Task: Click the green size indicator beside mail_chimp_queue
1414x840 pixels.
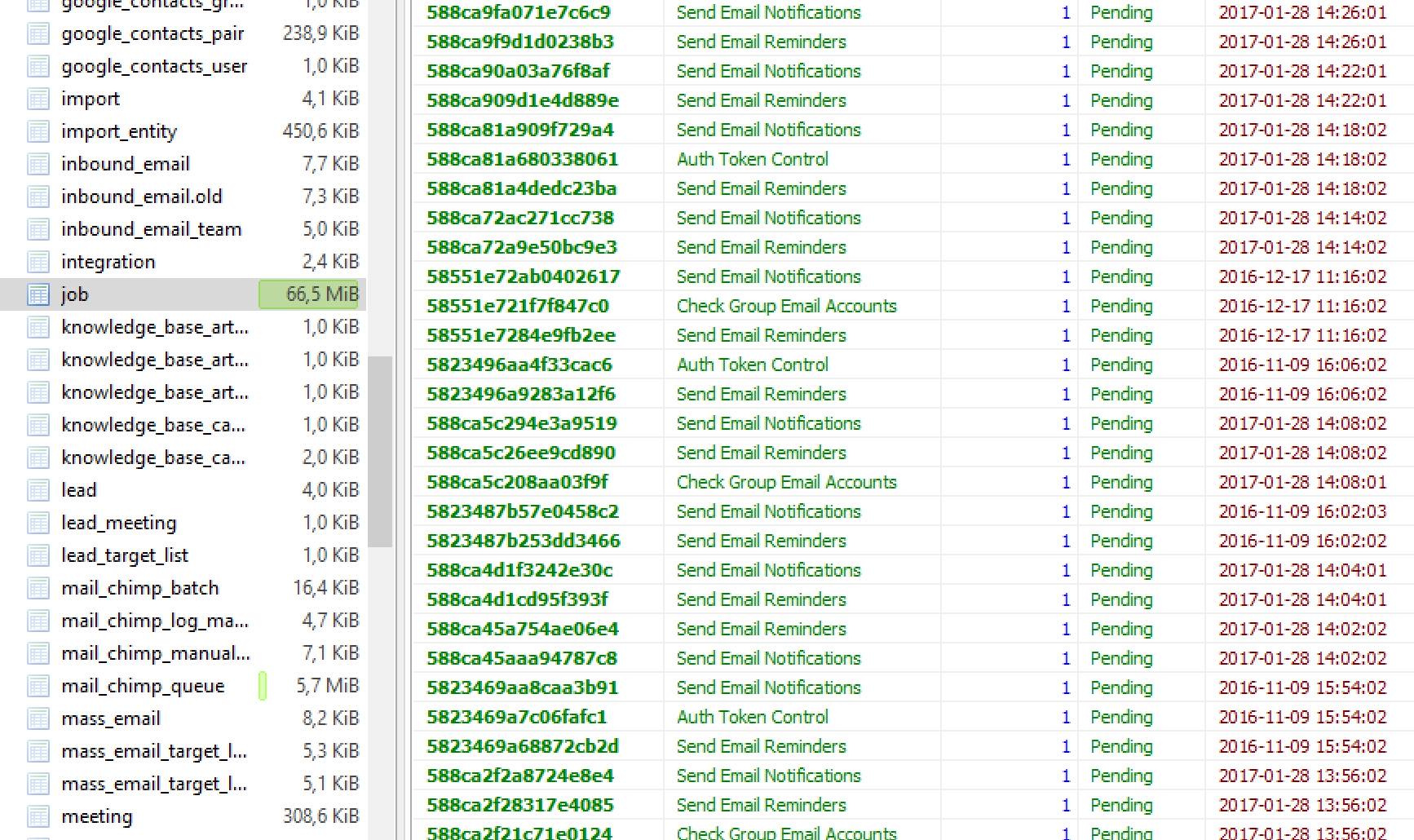Action: (263, 685)
